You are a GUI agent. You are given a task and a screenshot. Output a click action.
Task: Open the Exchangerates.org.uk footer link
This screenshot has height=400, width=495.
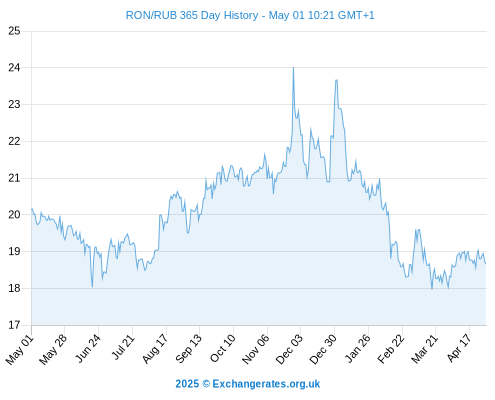pos(266,384)
